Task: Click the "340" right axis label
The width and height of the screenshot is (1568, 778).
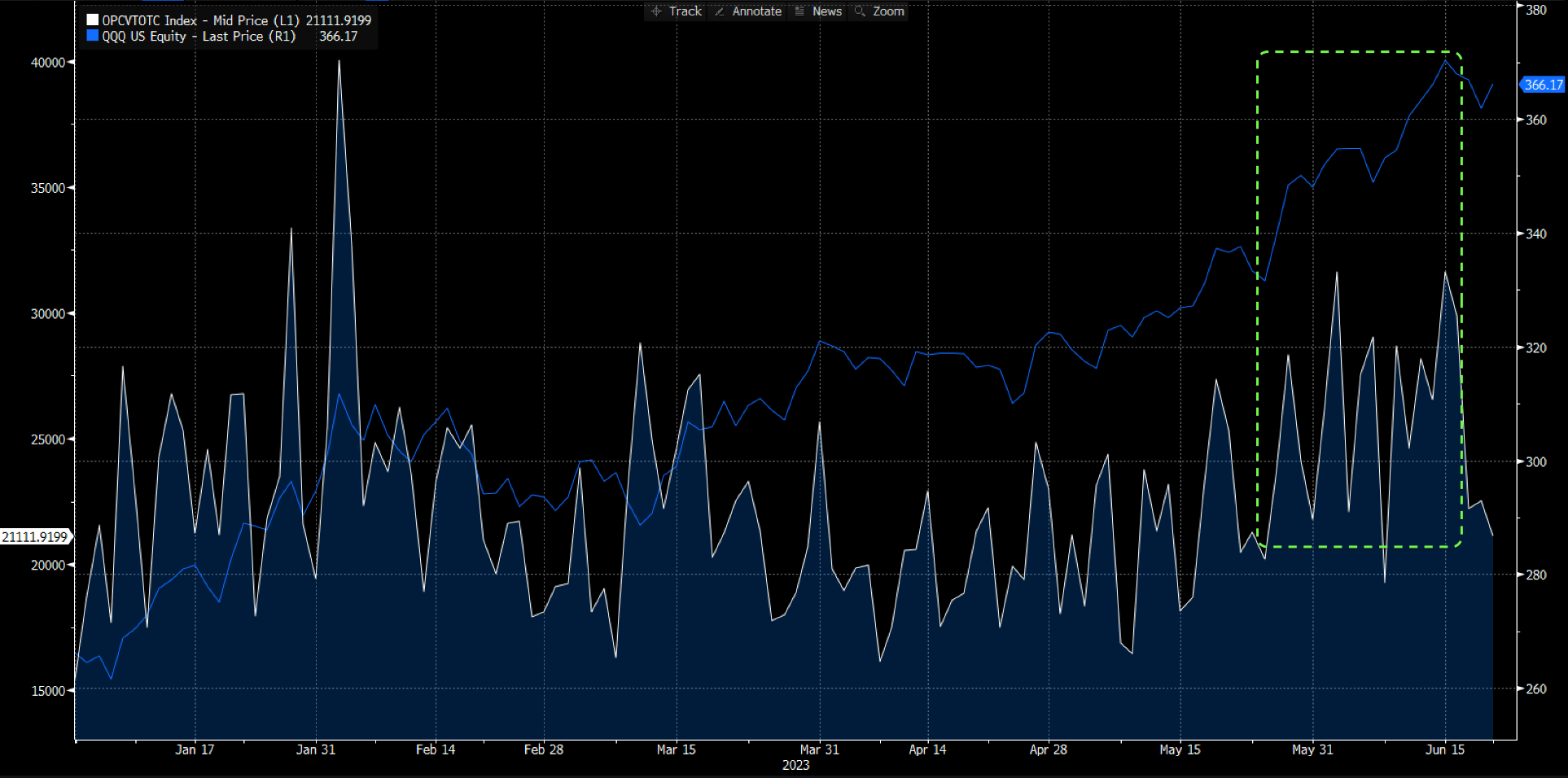Action: click(1536, 234)
